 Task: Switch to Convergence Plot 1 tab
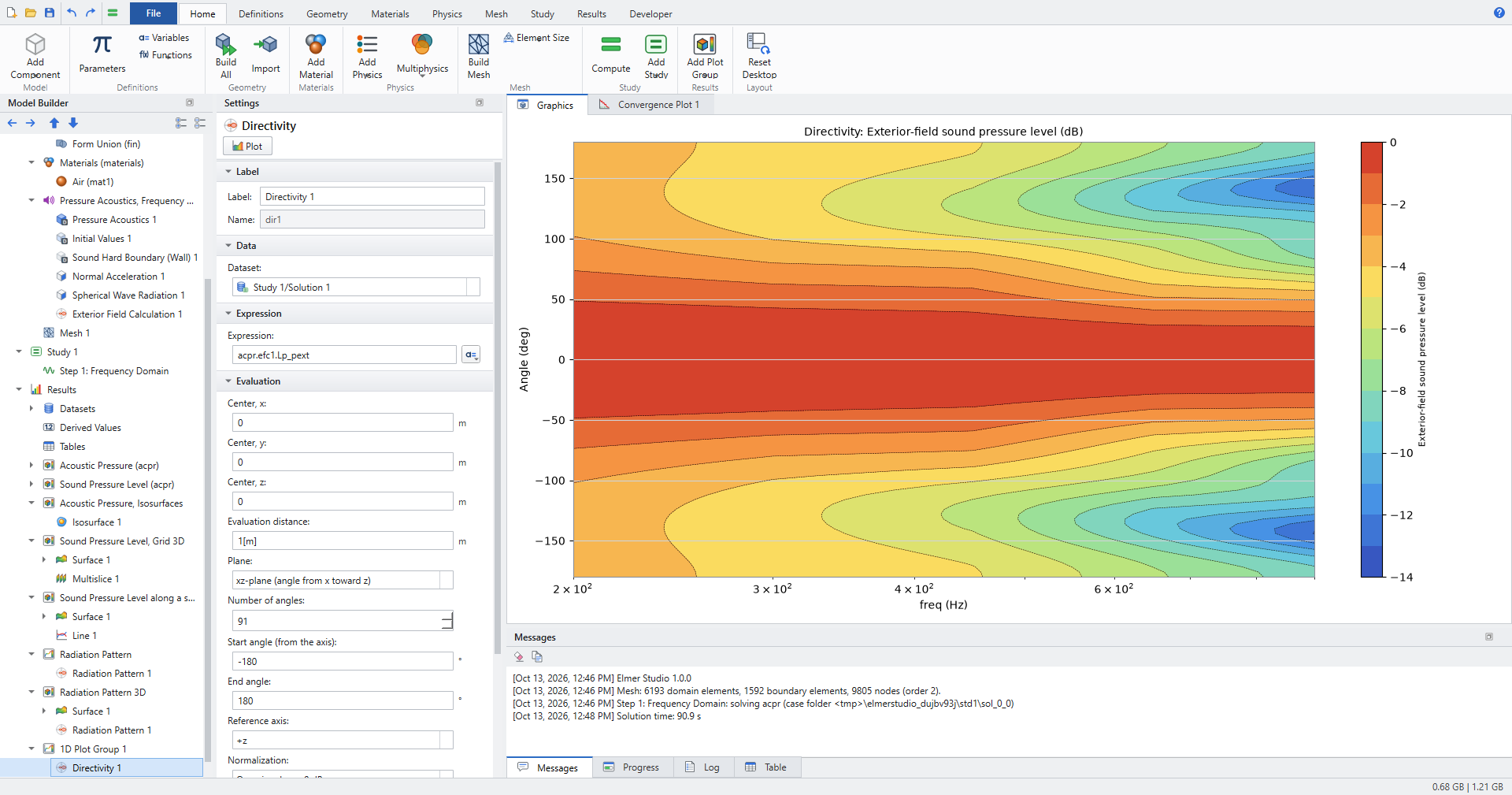tap(650, 105)
